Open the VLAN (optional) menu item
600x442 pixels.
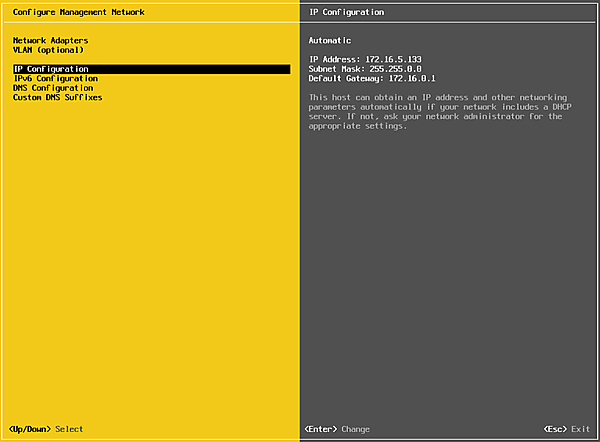click(48, 49)
